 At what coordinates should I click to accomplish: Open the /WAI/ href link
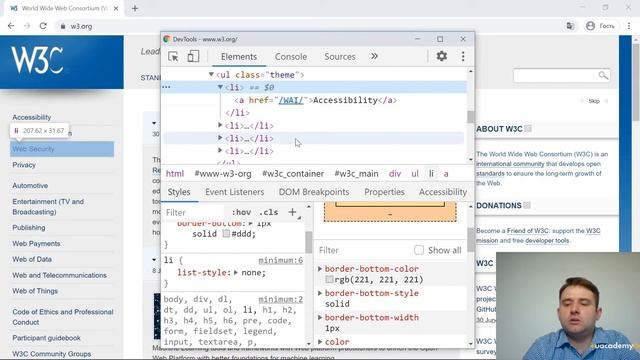(291, 100)
